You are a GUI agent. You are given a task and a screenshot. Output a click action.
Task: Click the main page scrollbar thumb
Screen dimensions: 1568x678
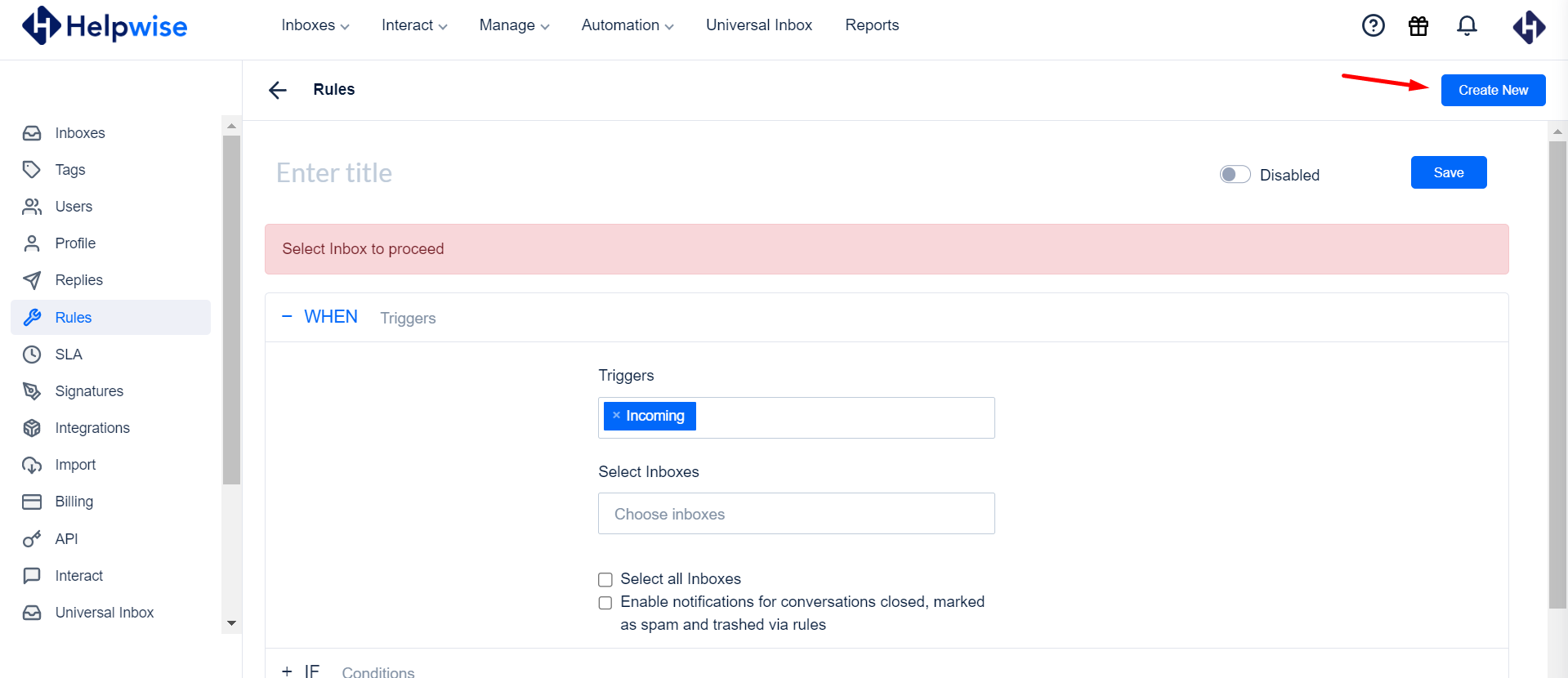[x=1557, y=374]
